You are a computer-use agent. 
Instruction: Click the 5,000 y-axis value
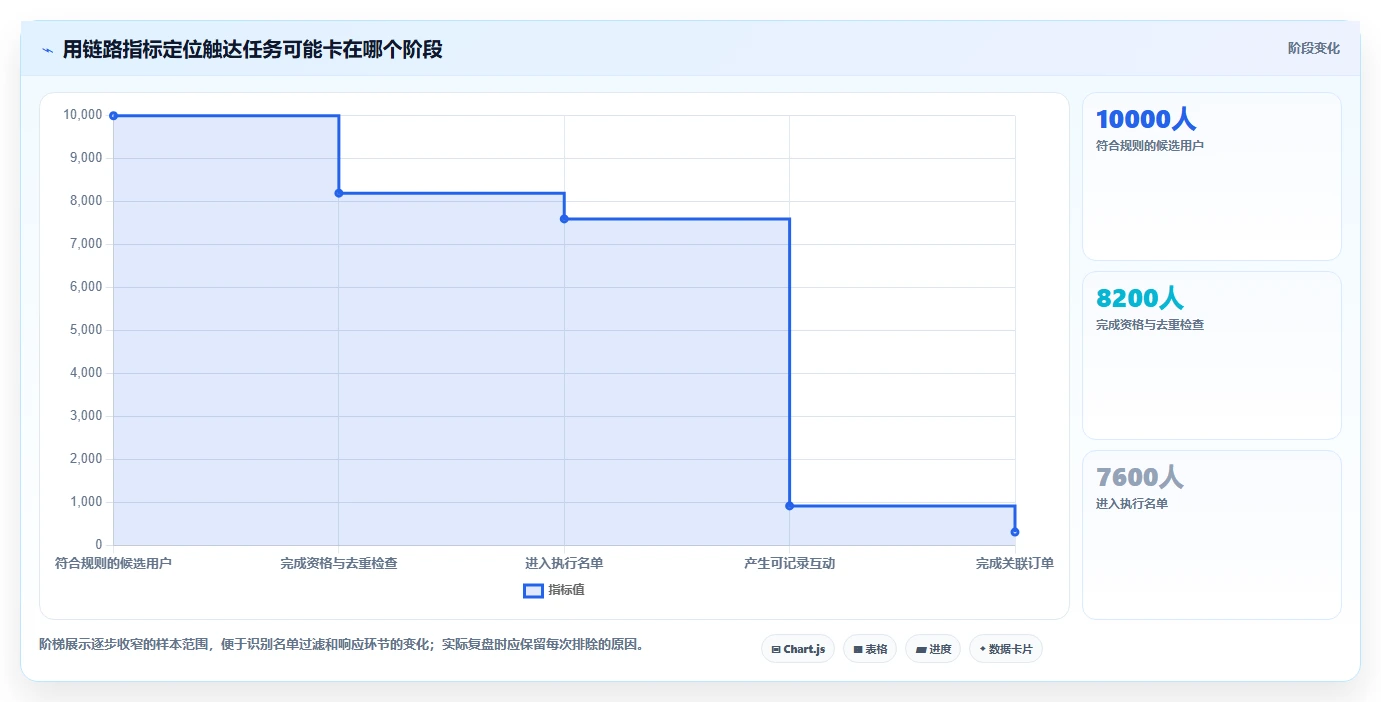85,330
